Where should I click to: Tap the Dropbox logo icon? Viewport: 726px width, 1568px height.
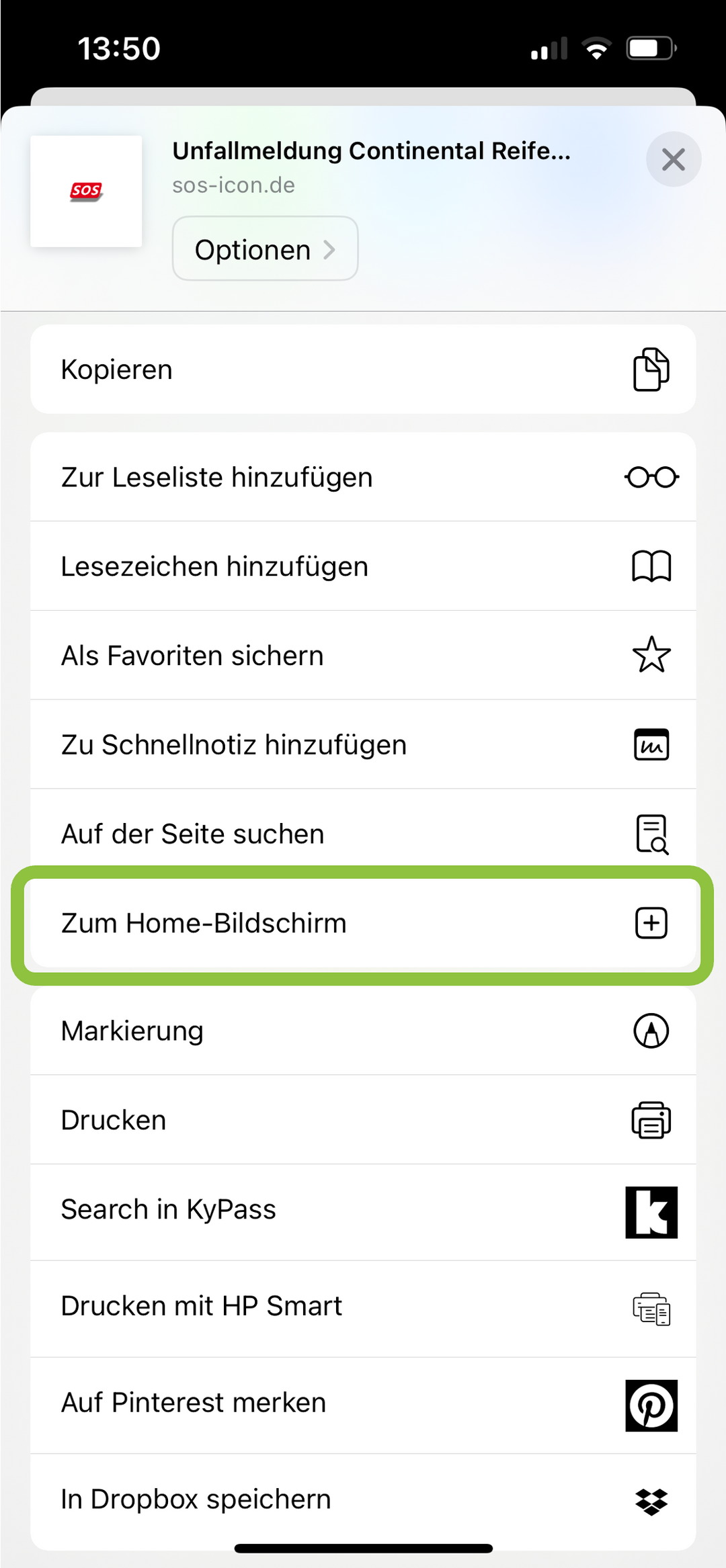(651, 1501)
